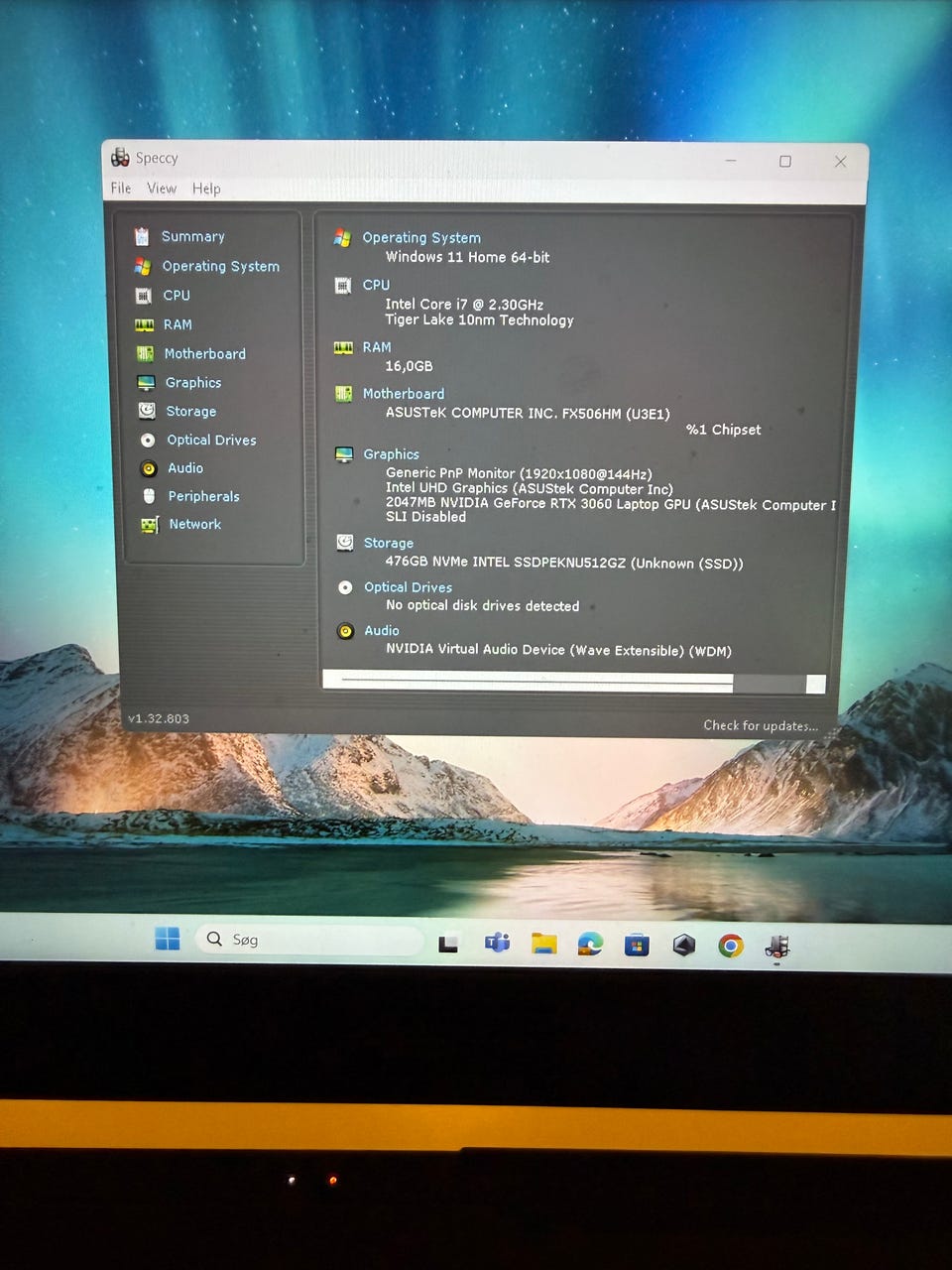Screen dimensions: 952x1270
Task: Click the Audio speaker icon in the sidebar
Action: [149, 468]
